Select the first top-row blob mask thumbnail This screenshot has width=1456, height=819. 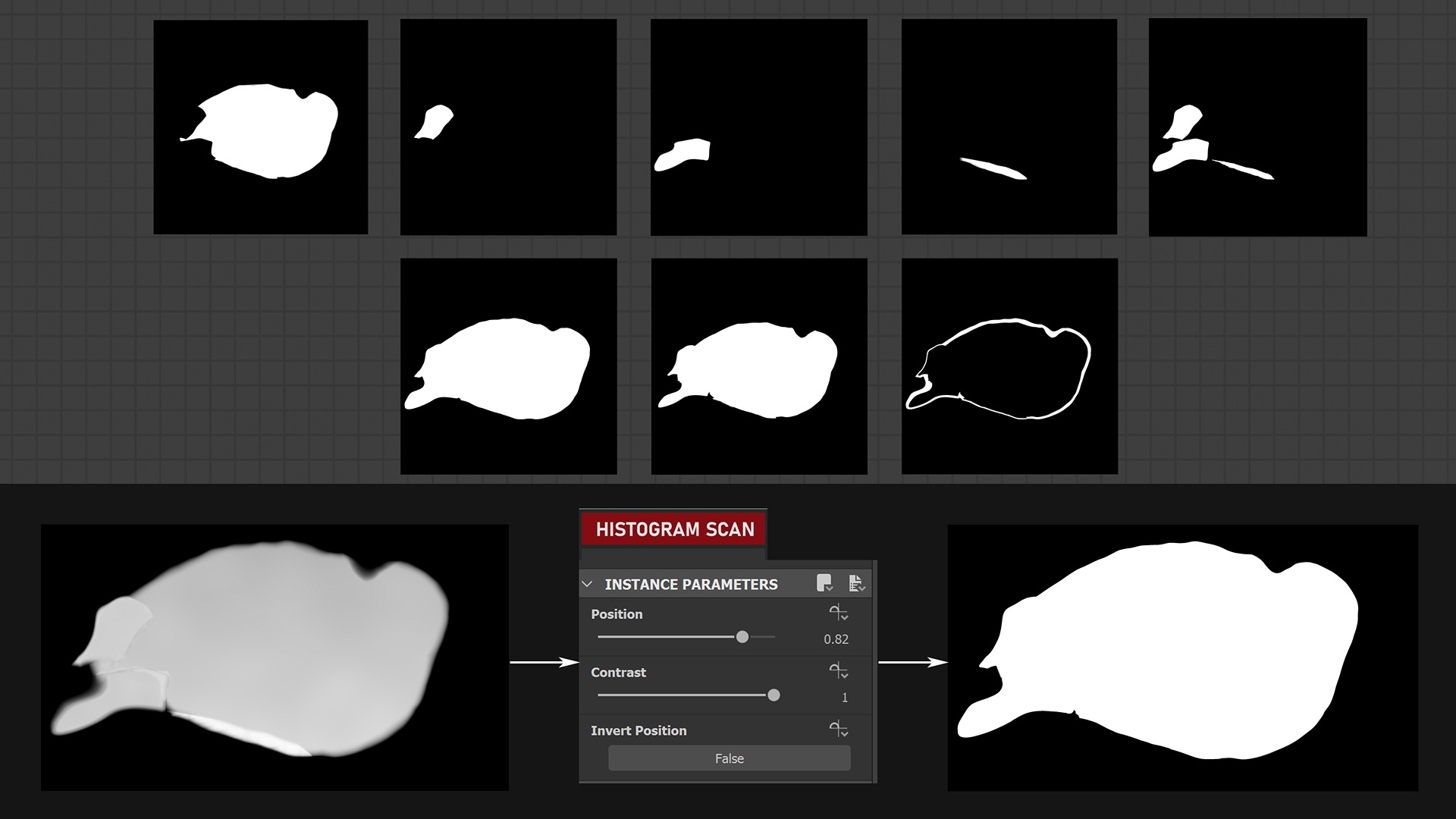260,127
